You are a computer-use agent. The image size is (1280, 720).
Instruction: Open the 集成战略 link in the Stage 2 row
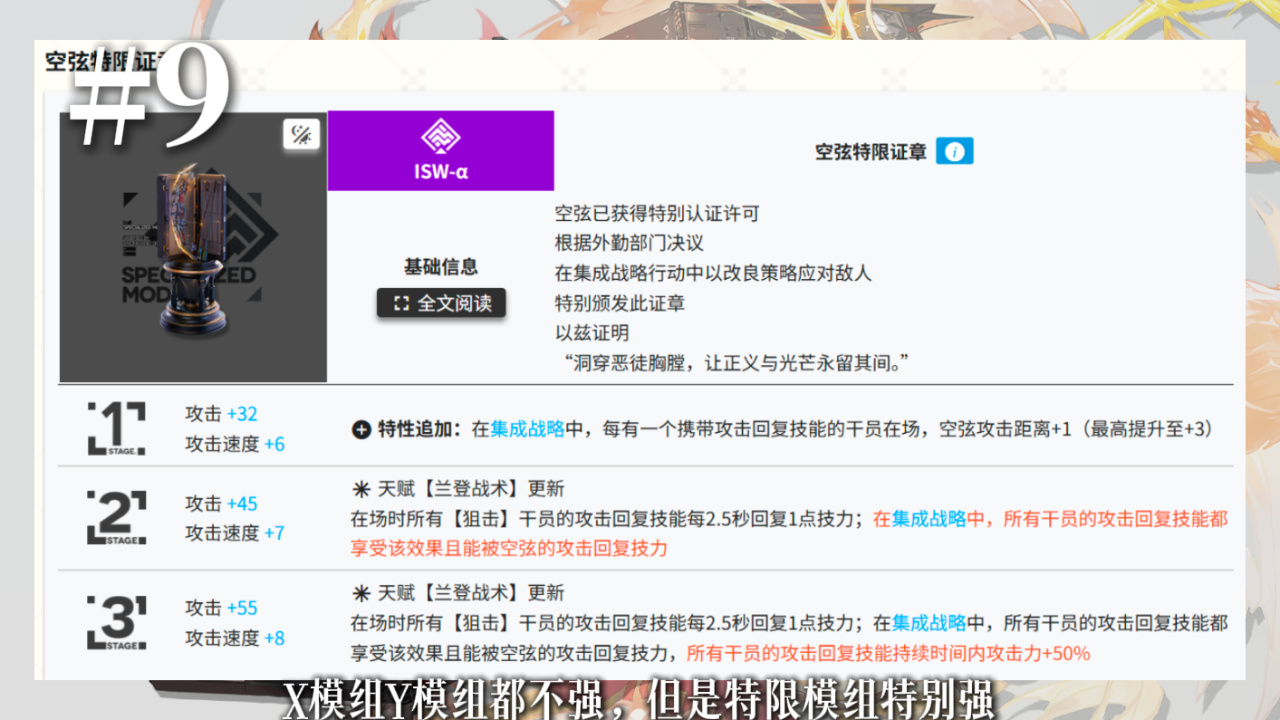click(930, 519)
